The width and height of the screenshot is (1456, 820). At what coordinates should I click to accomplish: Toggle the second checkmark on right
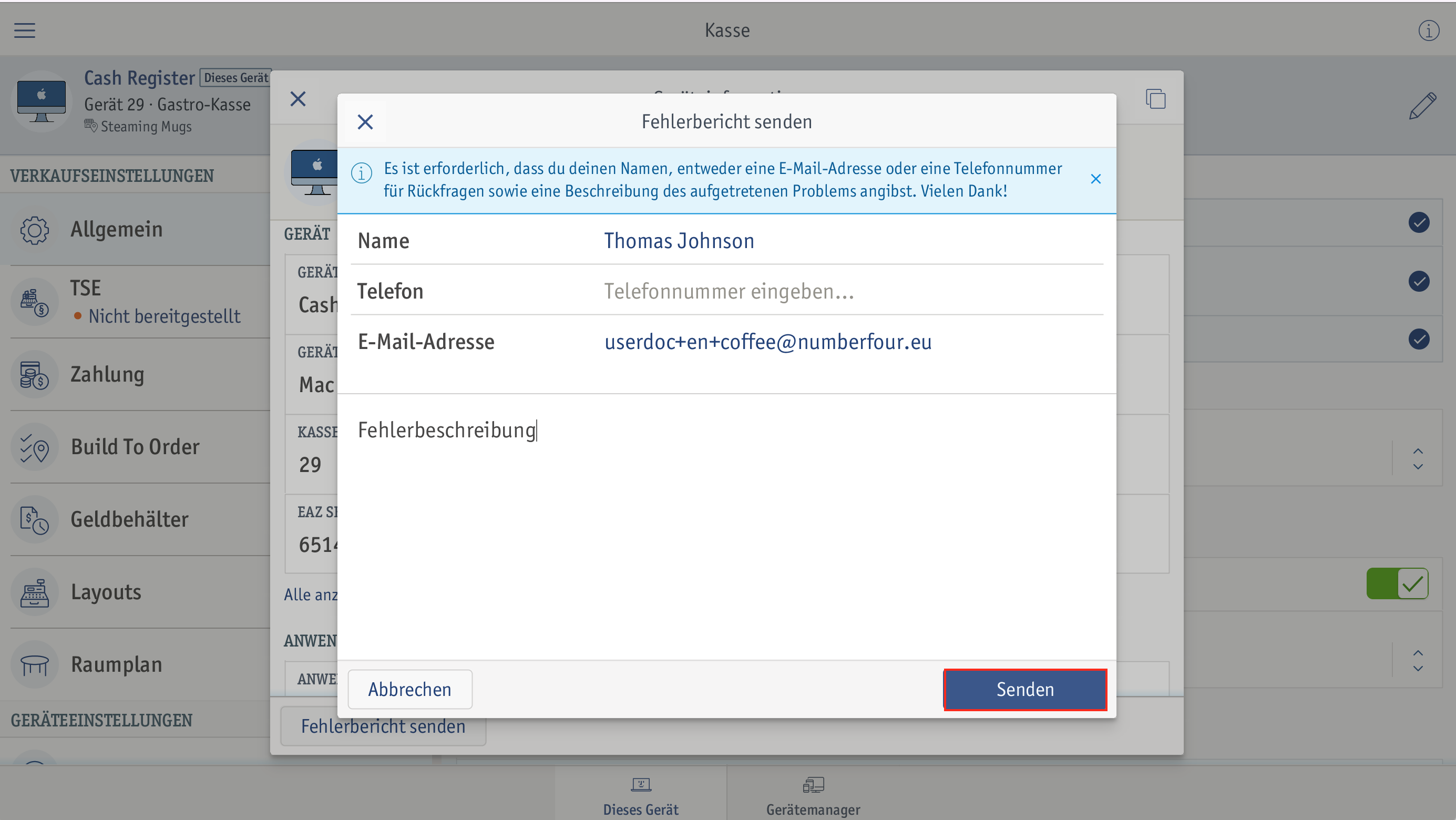pyautogui.click(x=1419, y=281)
